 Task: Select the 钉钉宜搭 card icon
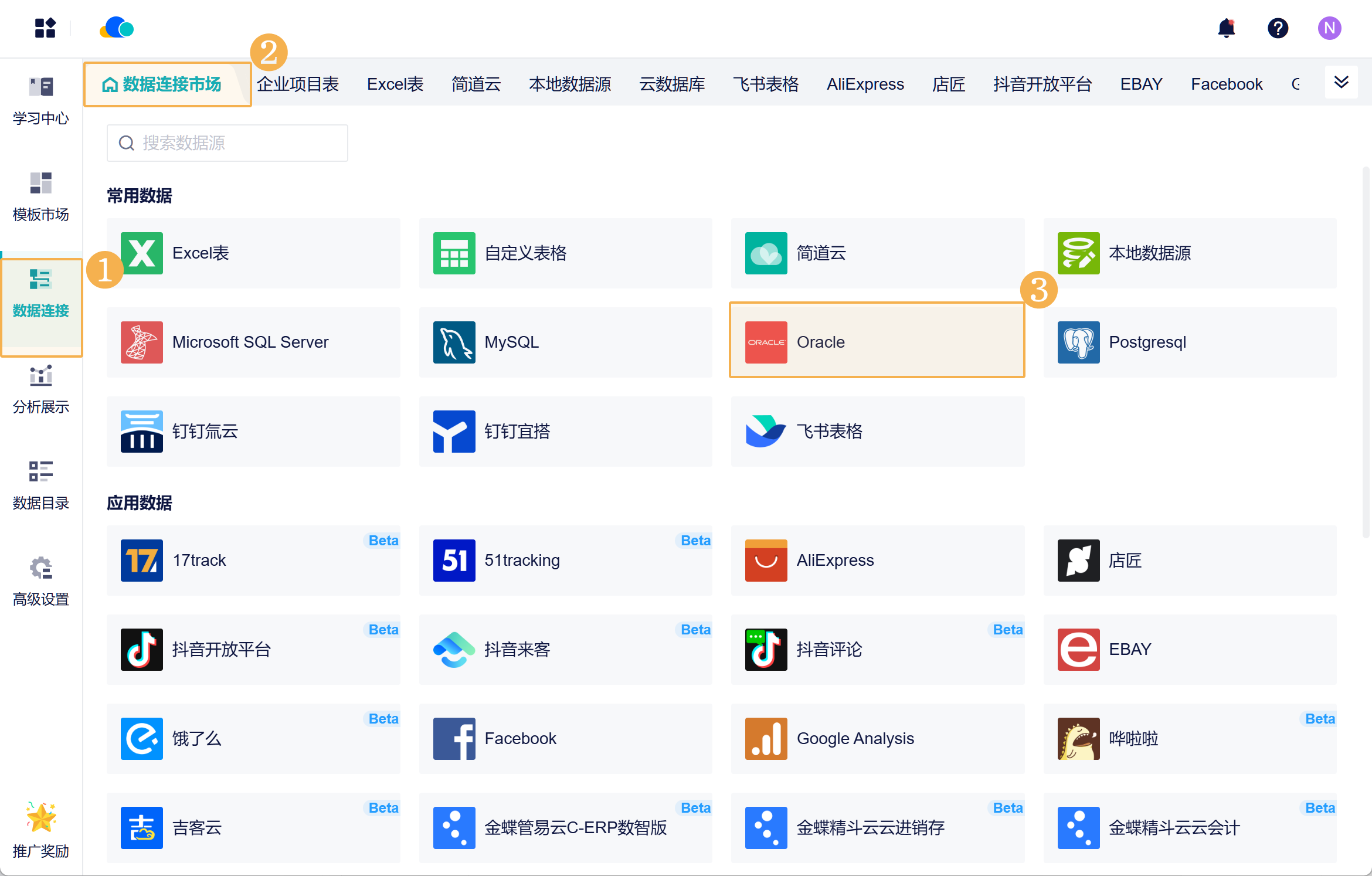pos(454,432)
